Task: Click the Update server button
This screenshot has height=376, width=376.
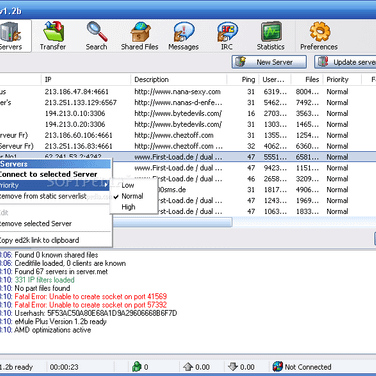Action: tap(345, 62)
